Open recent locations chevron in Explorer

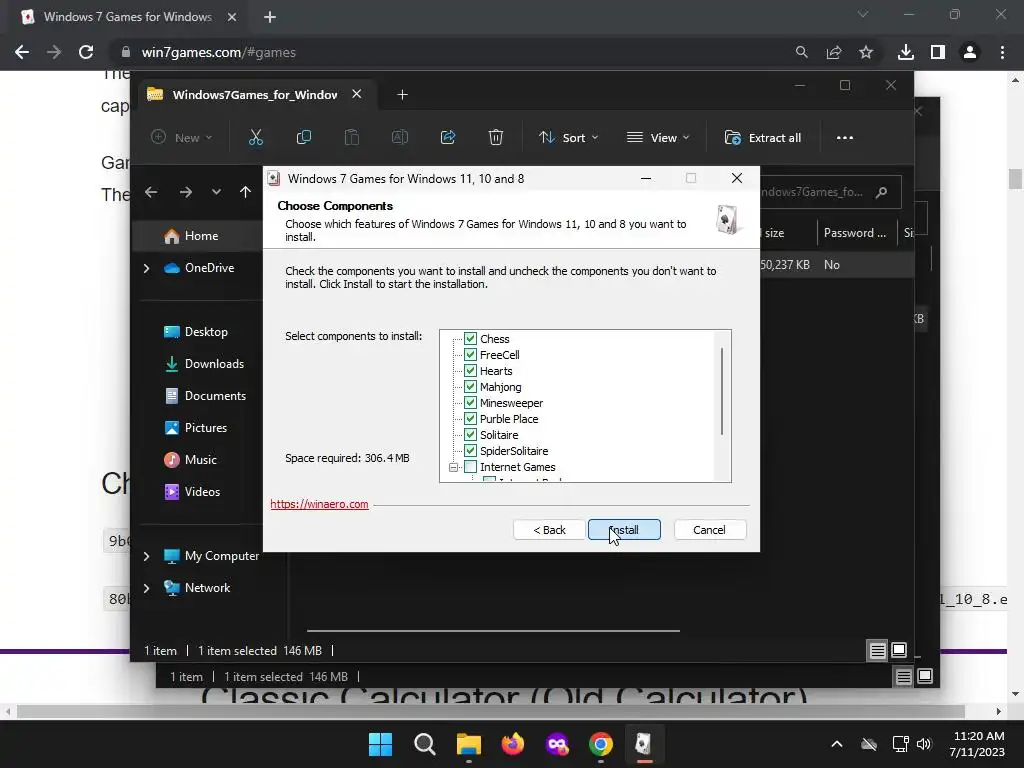coord(216,192)
